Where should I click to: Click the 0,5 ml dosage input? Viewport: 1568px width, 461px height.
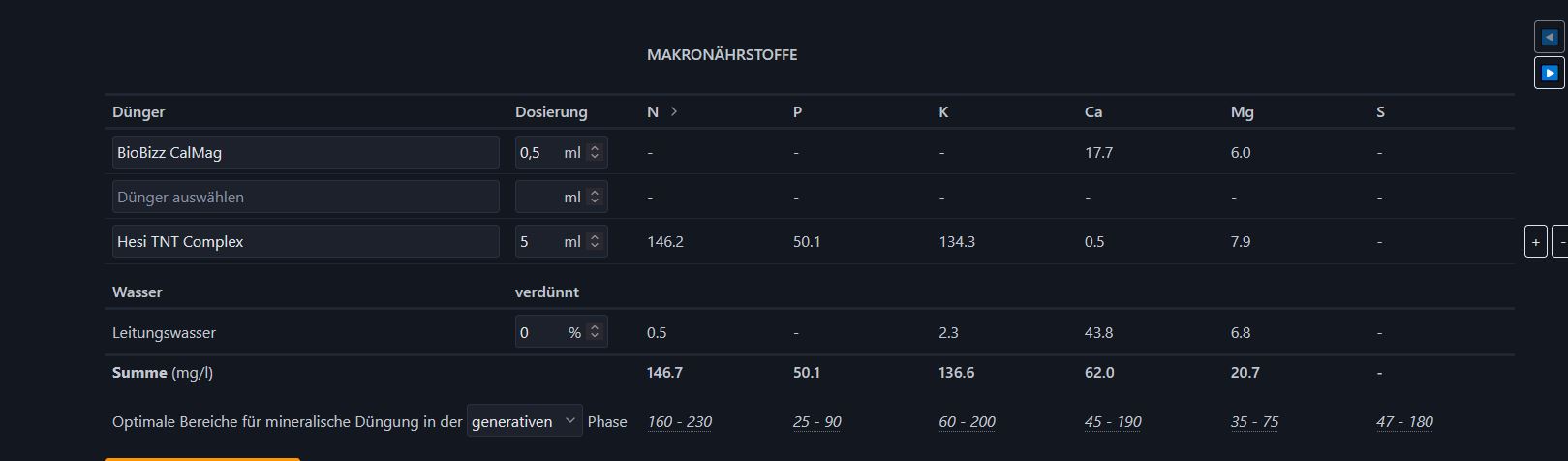538,152
